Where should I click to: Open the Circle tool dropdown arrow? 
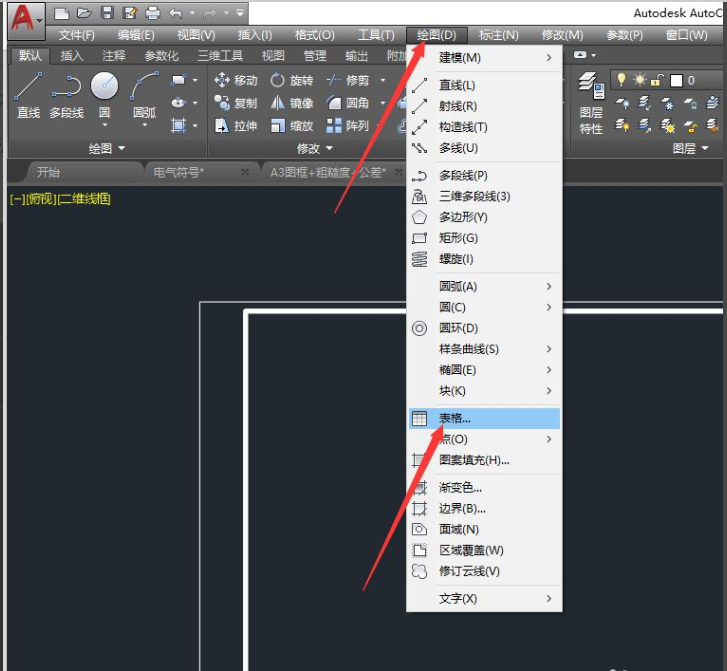click(x=104, y=125)
